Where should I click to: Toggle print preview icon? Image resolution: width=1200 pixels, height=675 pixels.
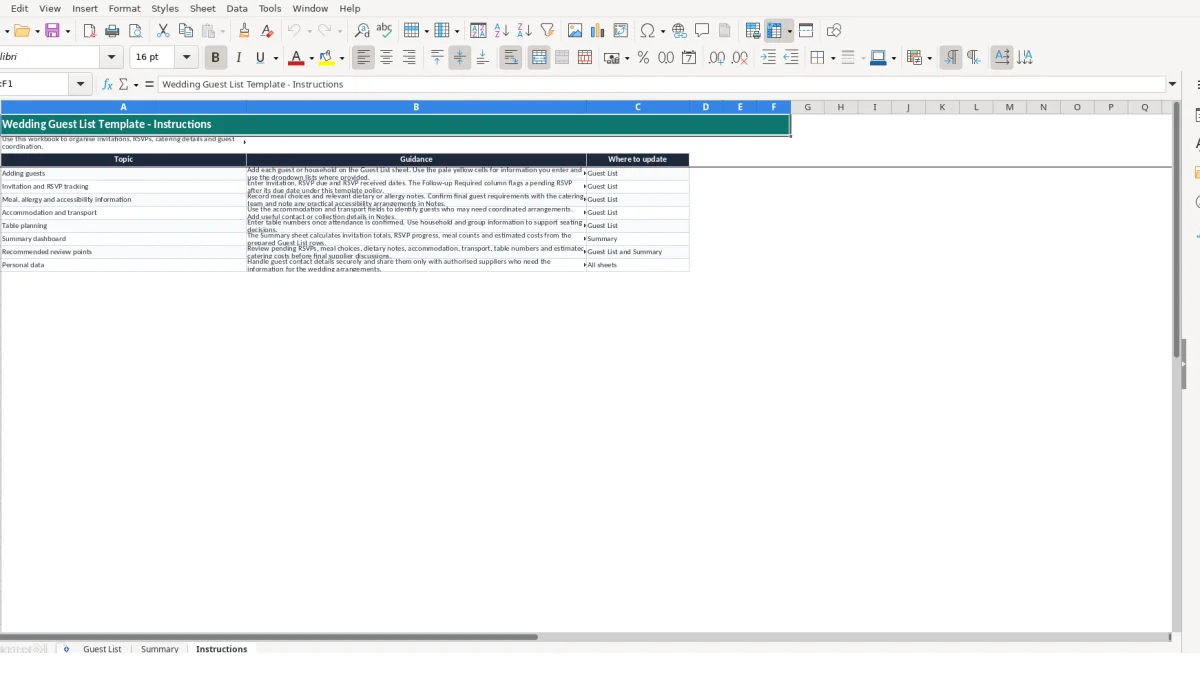135,31
